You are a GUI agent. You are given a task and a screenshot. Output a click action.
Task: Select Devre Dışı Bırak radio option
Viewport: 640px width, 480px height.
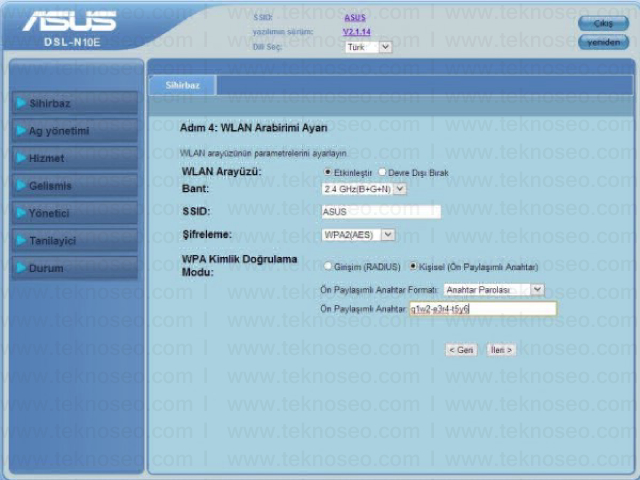382,172
